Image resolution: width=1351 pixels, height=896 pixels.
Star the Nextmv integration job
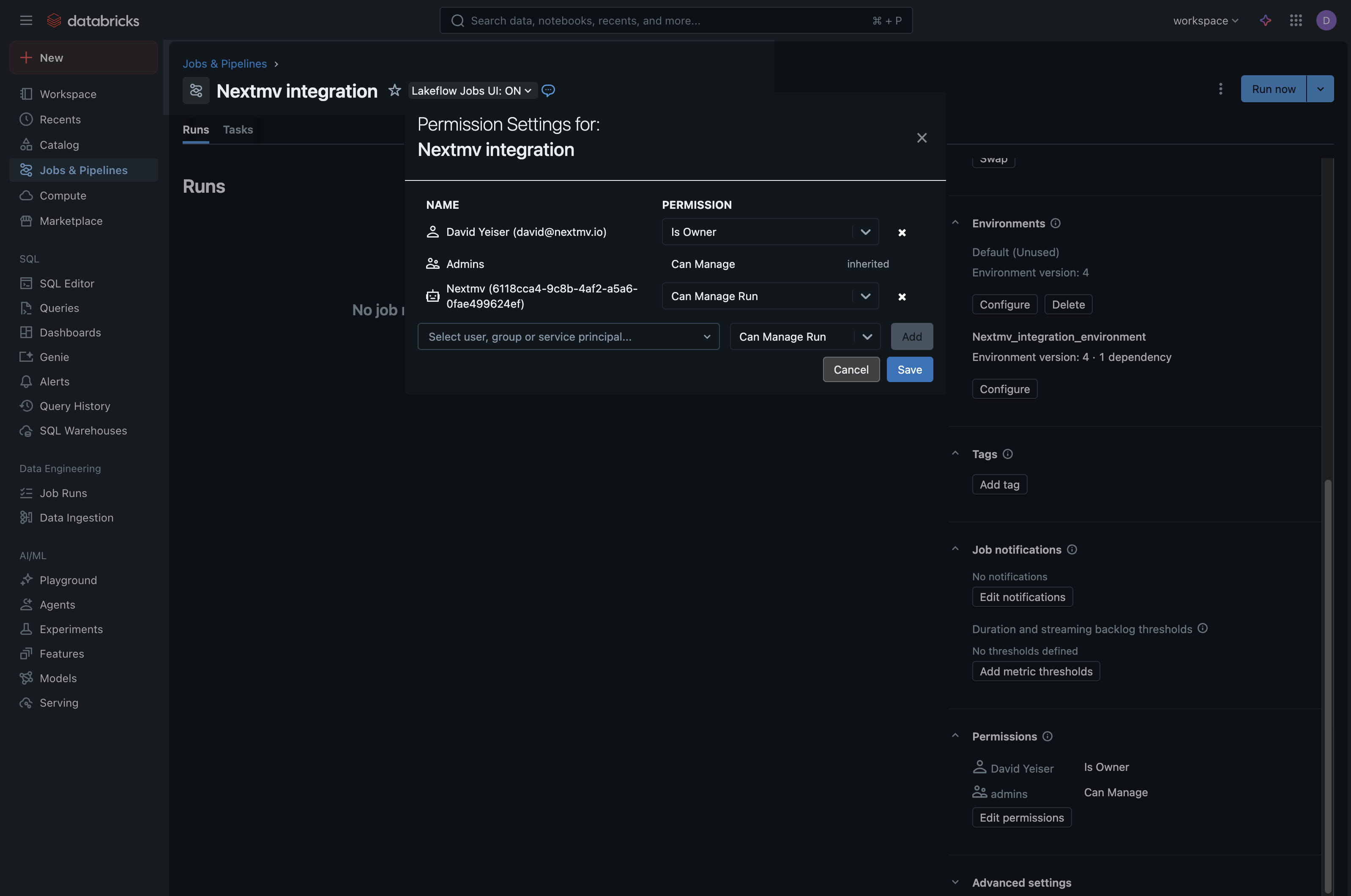pyautogui.click(x=394, y=90)
